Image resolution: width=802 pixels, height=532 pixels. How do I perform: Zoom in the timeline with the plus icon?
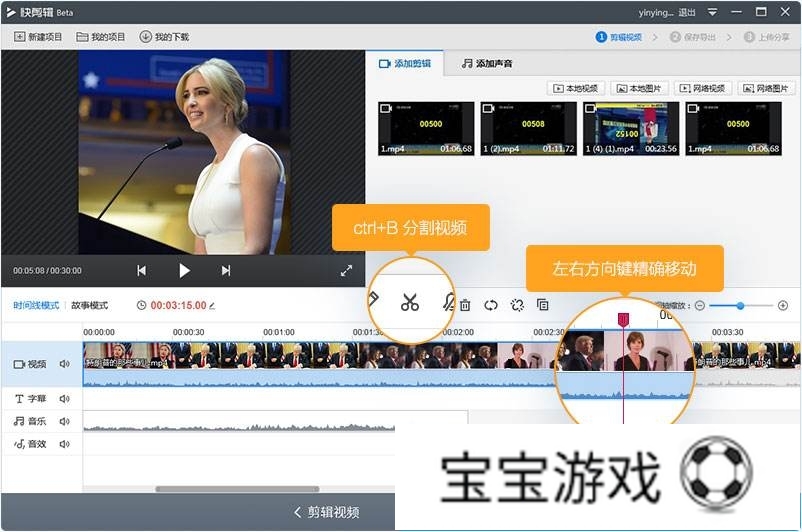pyautogui.click(x=783, y=305)
